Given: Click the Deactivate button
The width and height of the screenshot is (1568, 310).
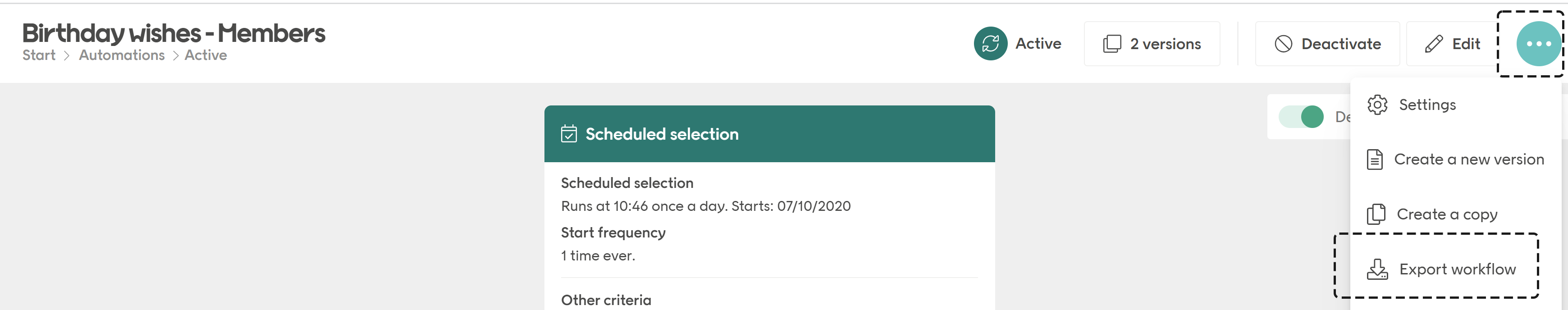Looking at the screenshot, I should coord(1327,43).
